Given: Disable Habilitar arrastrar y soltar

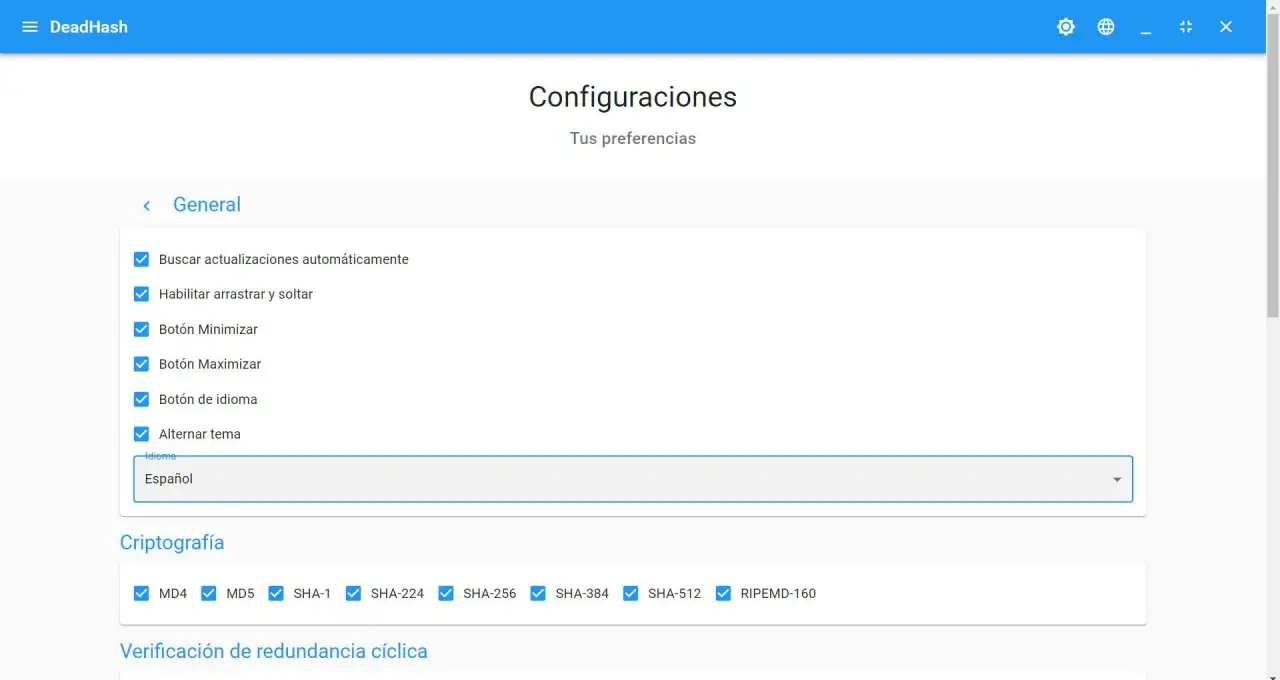Looking at the screenshot, I should [141, 294].
